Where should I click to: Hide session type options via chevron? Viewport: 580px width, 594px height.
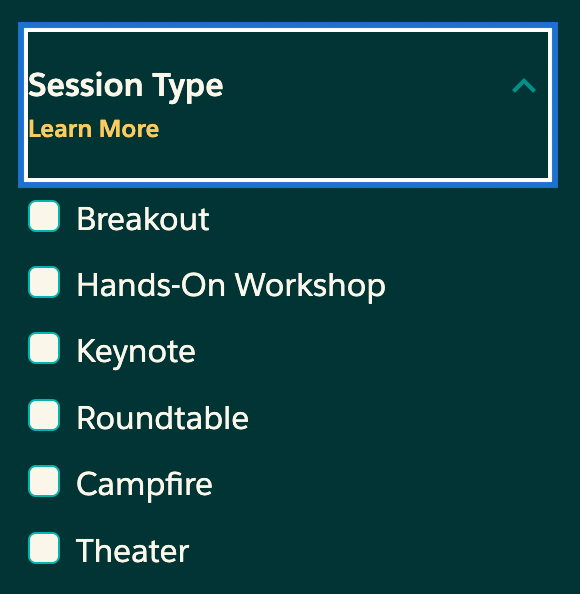tap(524, 86)
